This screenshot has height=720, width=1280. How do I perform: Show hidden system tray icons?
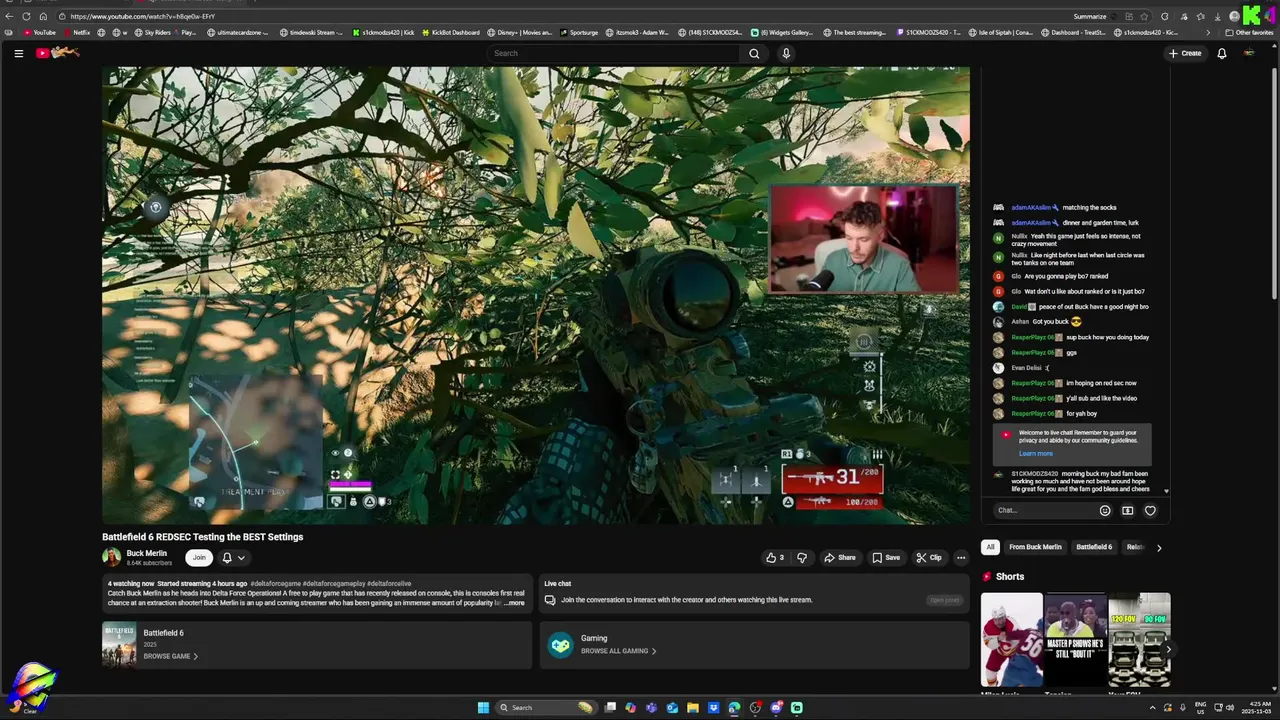1152,707
